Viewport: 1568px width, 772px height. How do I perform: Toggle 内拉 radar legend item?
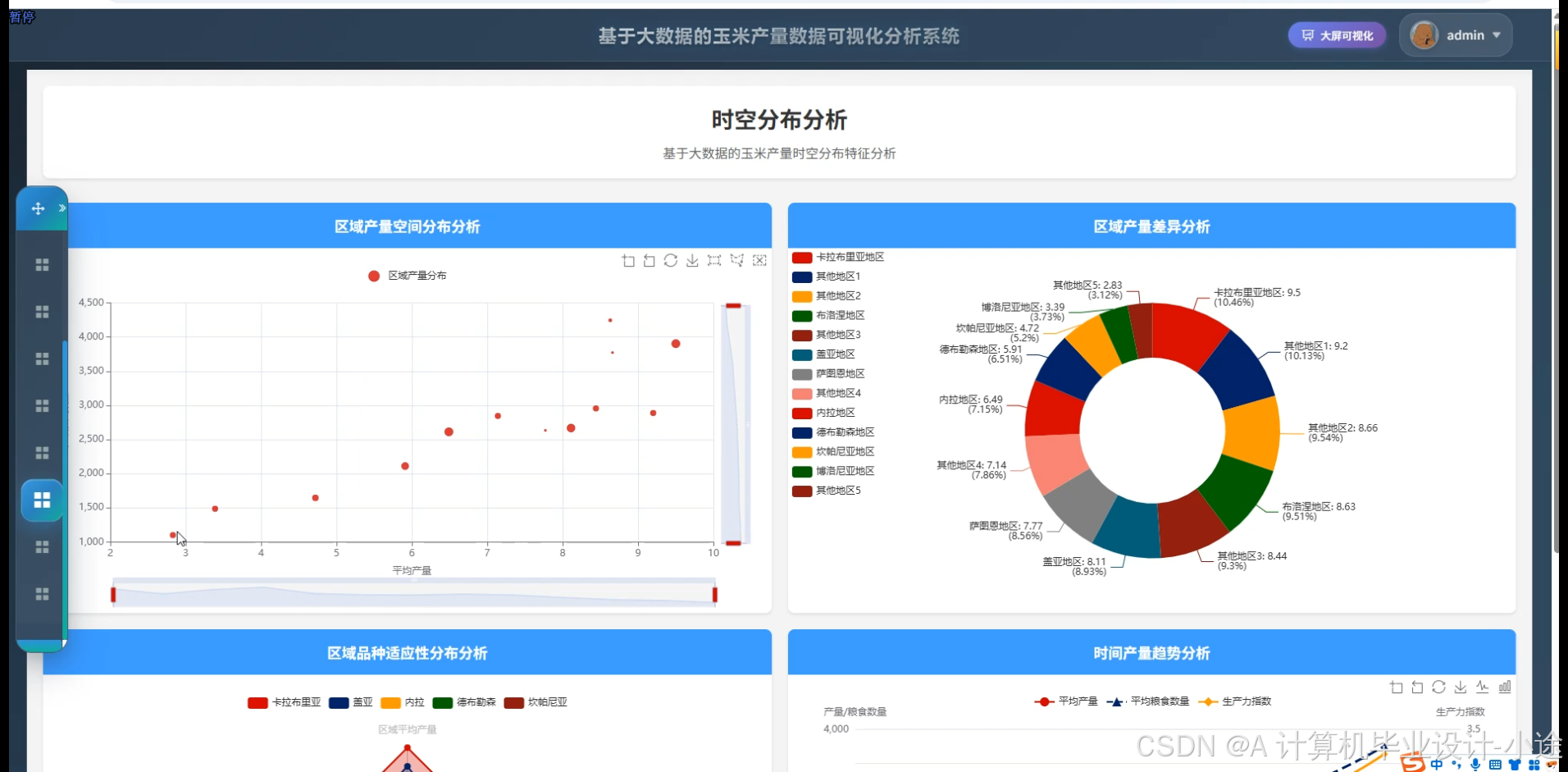click(x=403, y=702)
